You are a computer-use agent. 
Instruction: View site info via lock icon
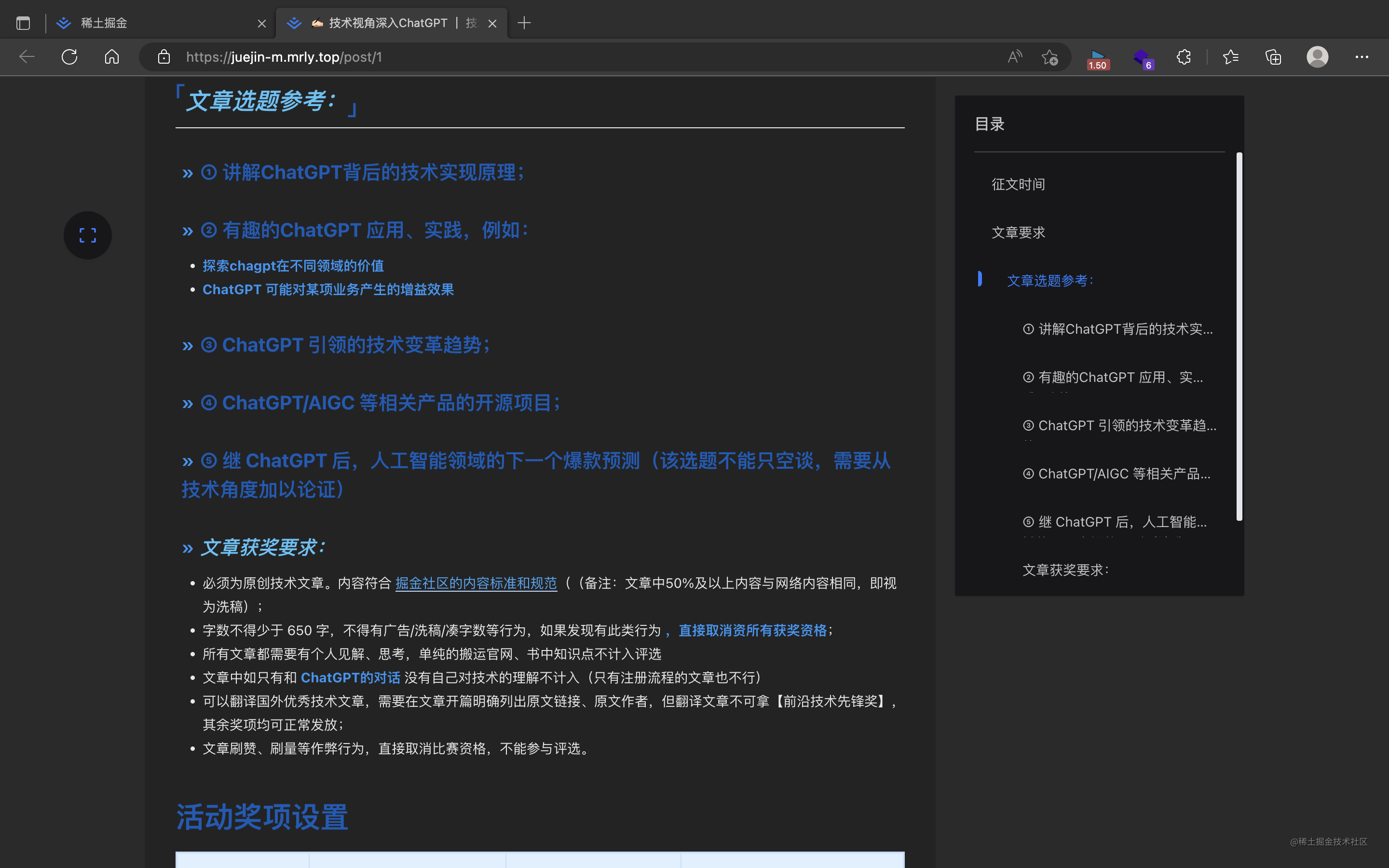(164, 57)
